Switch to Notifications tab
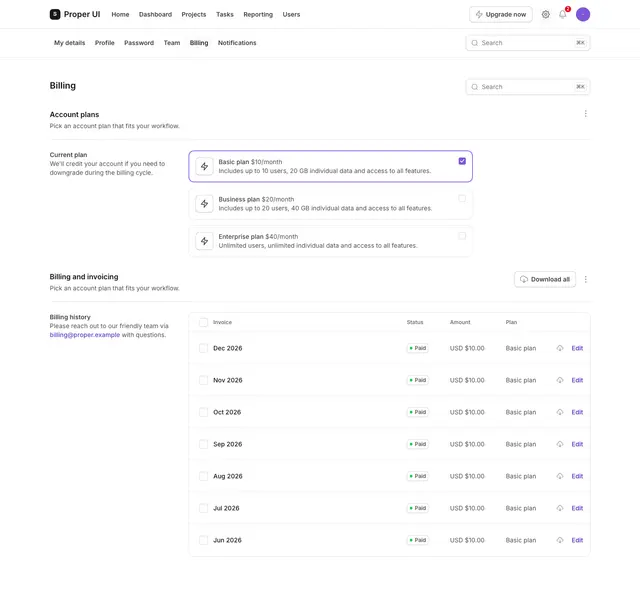Viewport: 640px width, 599px height. [x=237, y=43]
